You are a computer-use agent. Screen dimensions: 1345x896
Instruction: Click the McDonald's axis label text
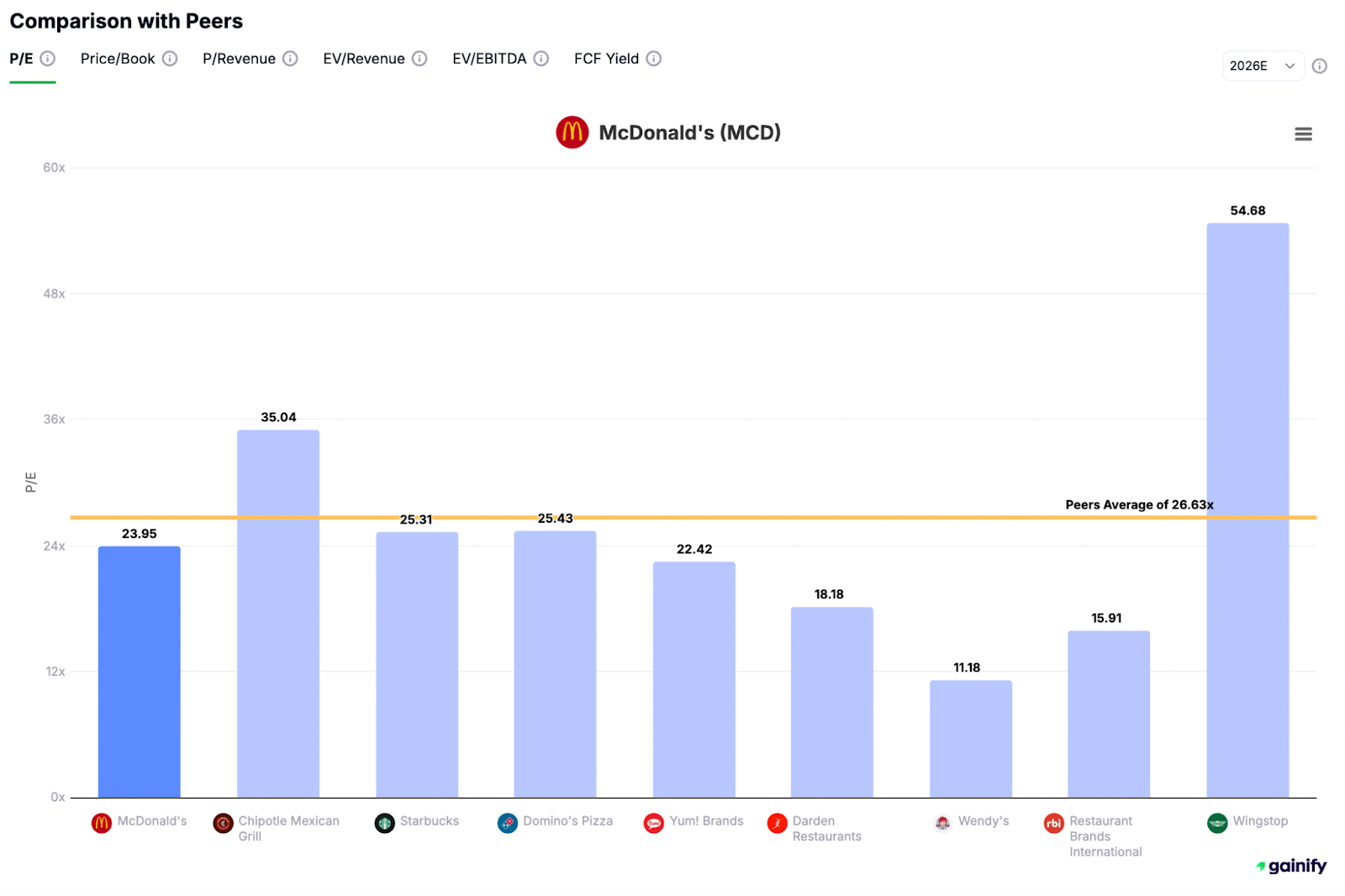[152, 821]
